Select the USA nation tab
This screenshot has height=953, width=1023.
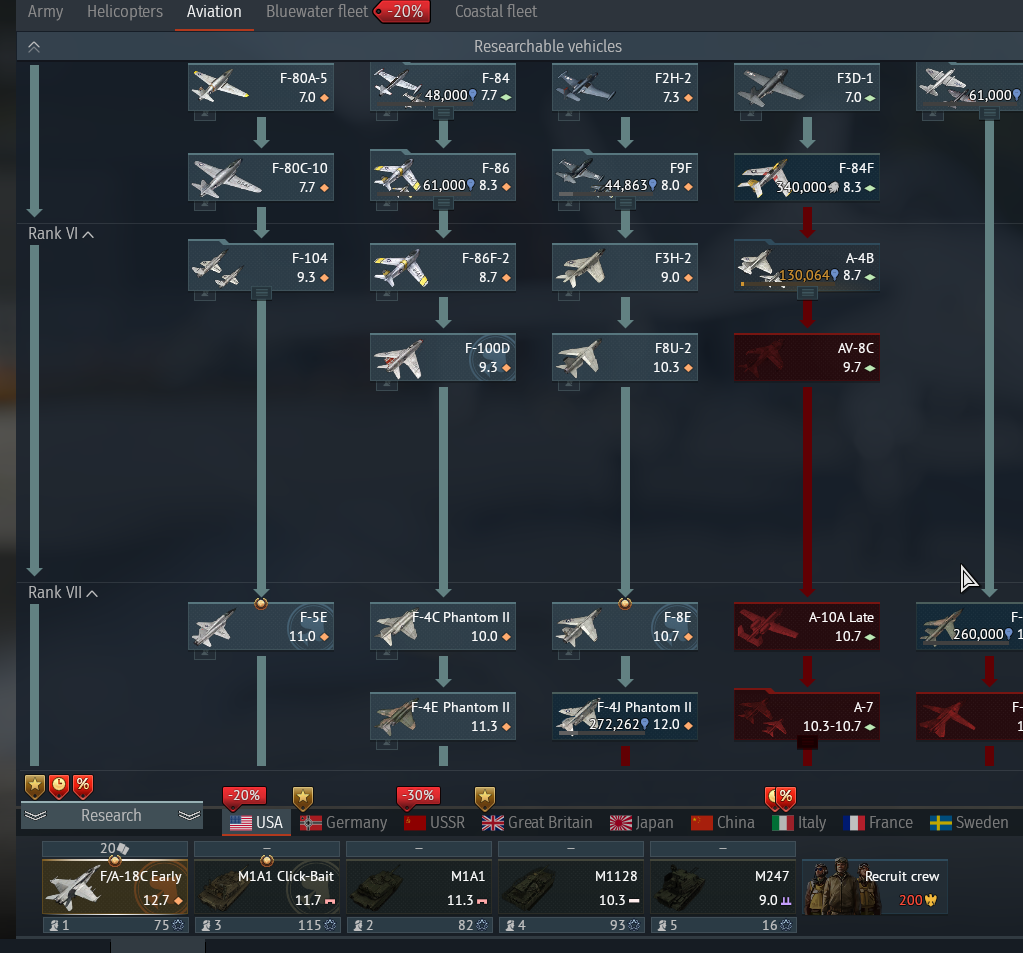point(256,823)
